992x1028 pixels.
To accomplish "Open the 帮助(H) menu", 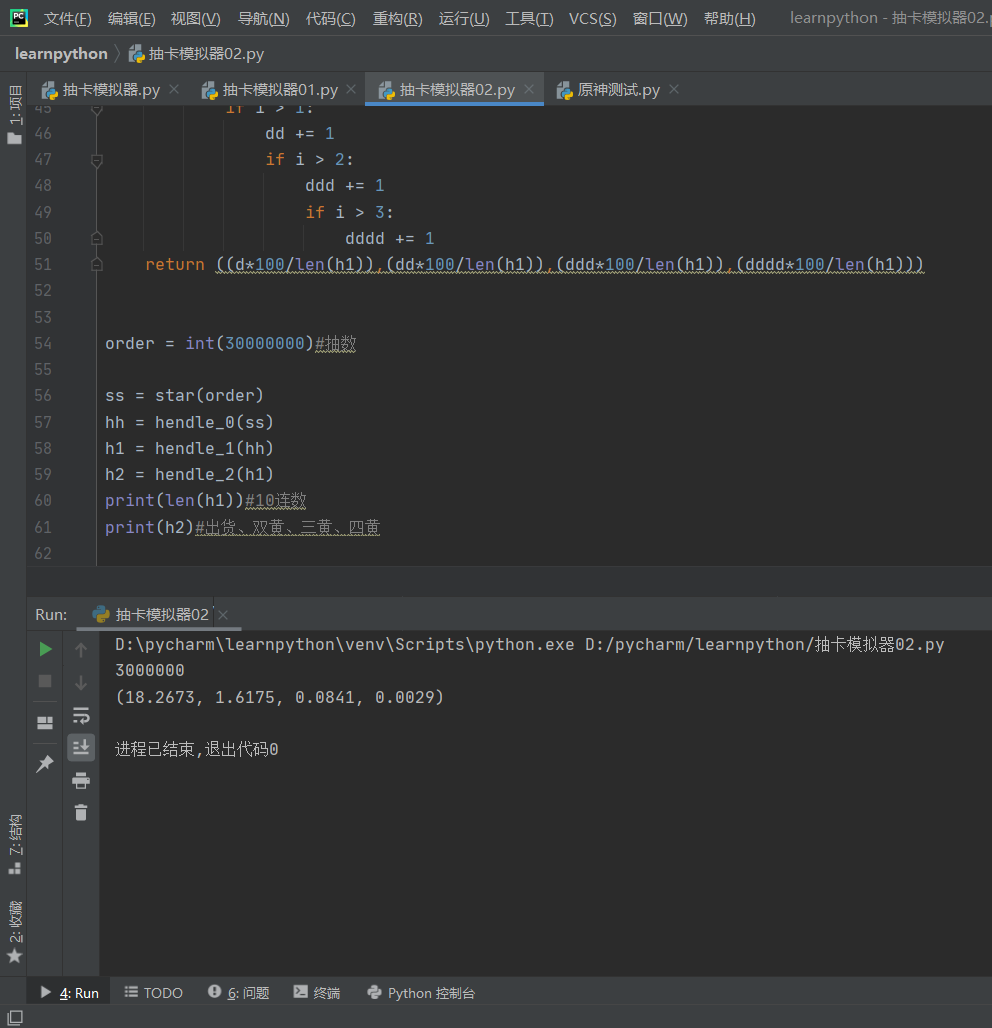I will click(730, 18).
